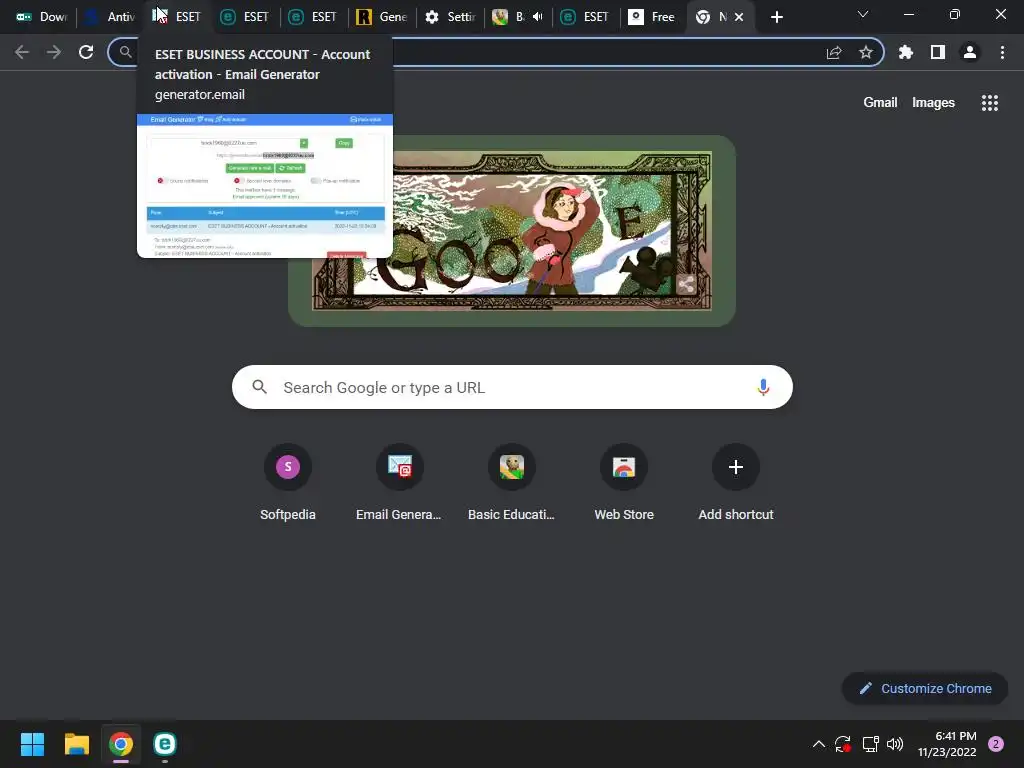Image resolution: width=1024 pixels, height=768 pixels.
Task: Share the Google Doodle
Action: point(686,284)
